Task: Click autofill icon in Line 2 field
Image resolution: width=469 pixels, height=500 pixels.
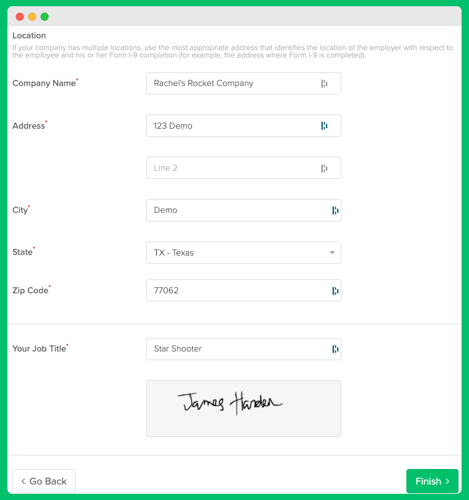Action: [324, 168]
